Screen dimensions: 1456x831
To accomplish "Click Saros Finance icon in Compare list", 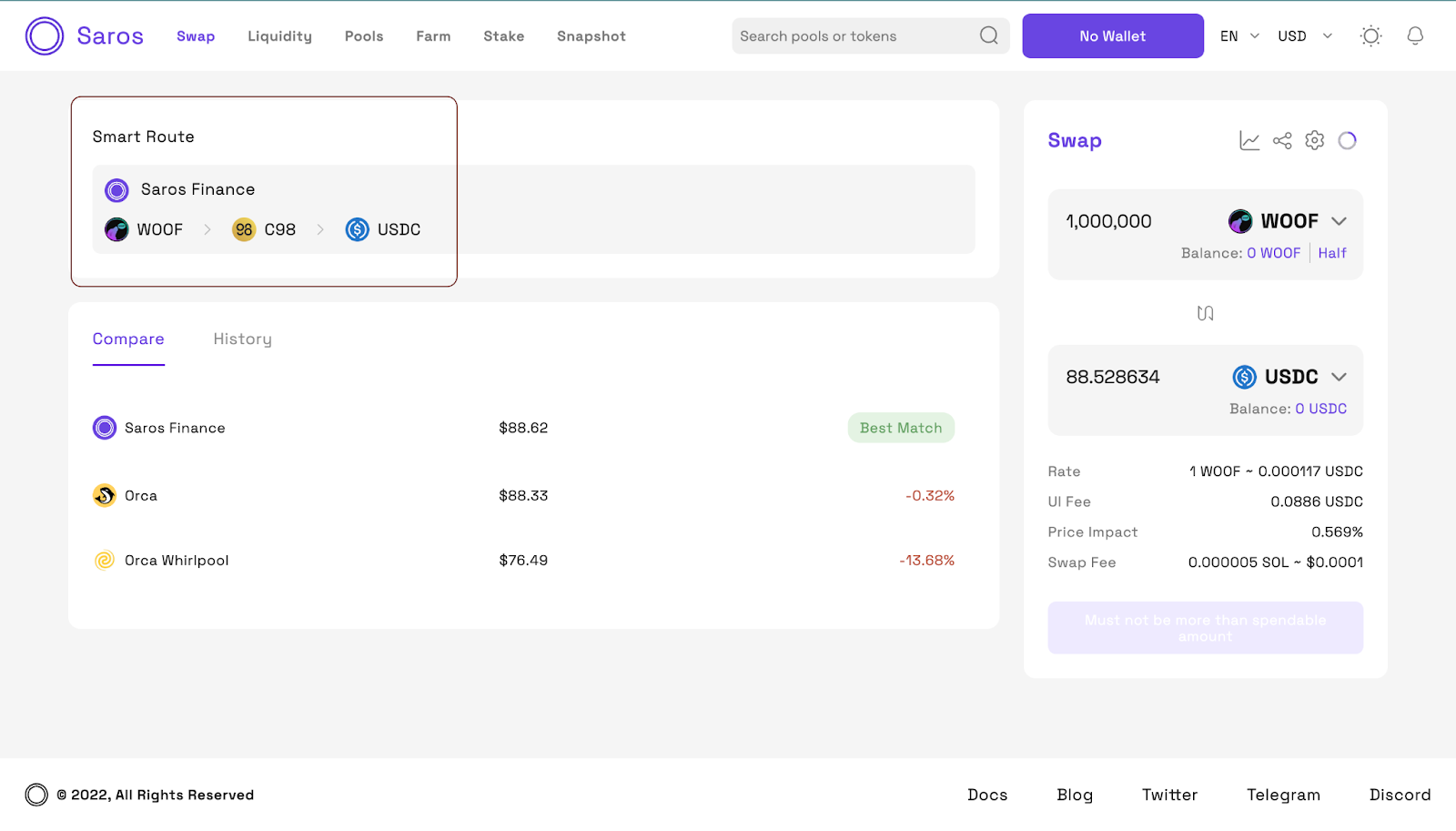I will (x=105, y=428).
